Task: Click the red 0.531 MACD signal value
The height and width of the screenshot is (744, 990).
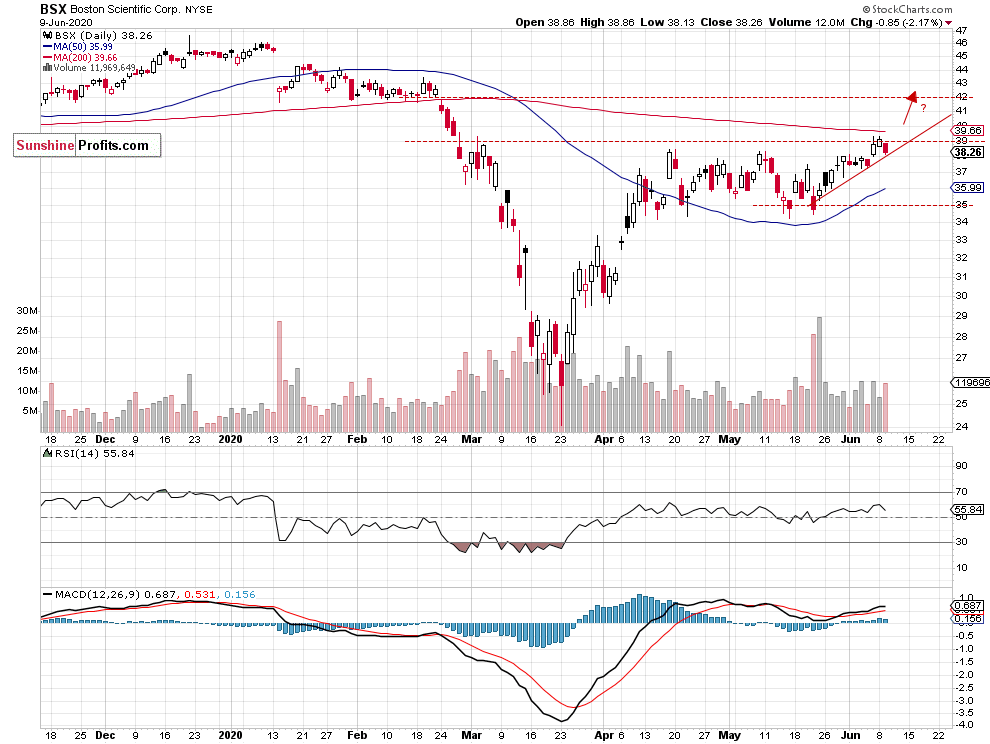Action: [200, 594]
